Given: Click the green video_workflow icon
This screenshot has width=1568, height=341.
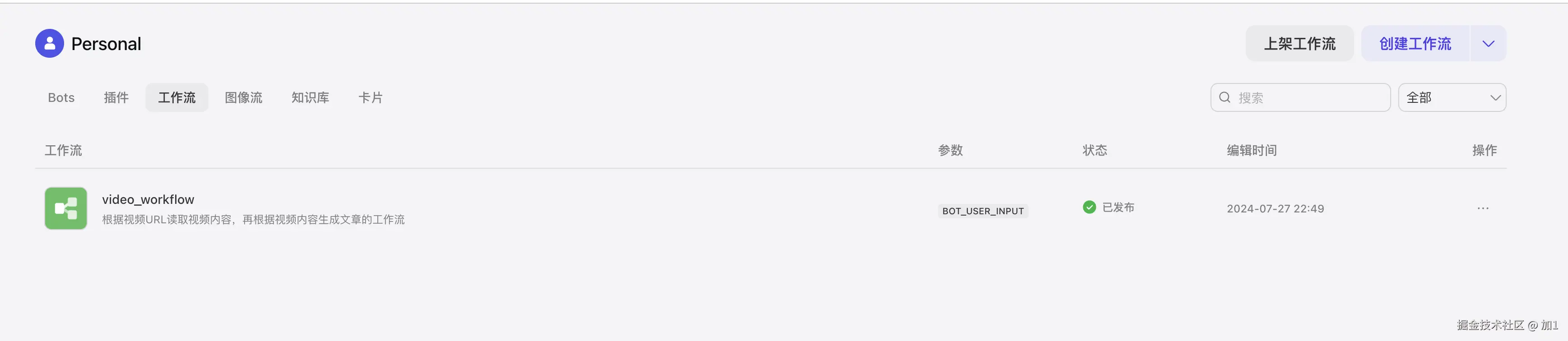Looking at the screenshot, I should pyautogui.click(x=66, y=208).
